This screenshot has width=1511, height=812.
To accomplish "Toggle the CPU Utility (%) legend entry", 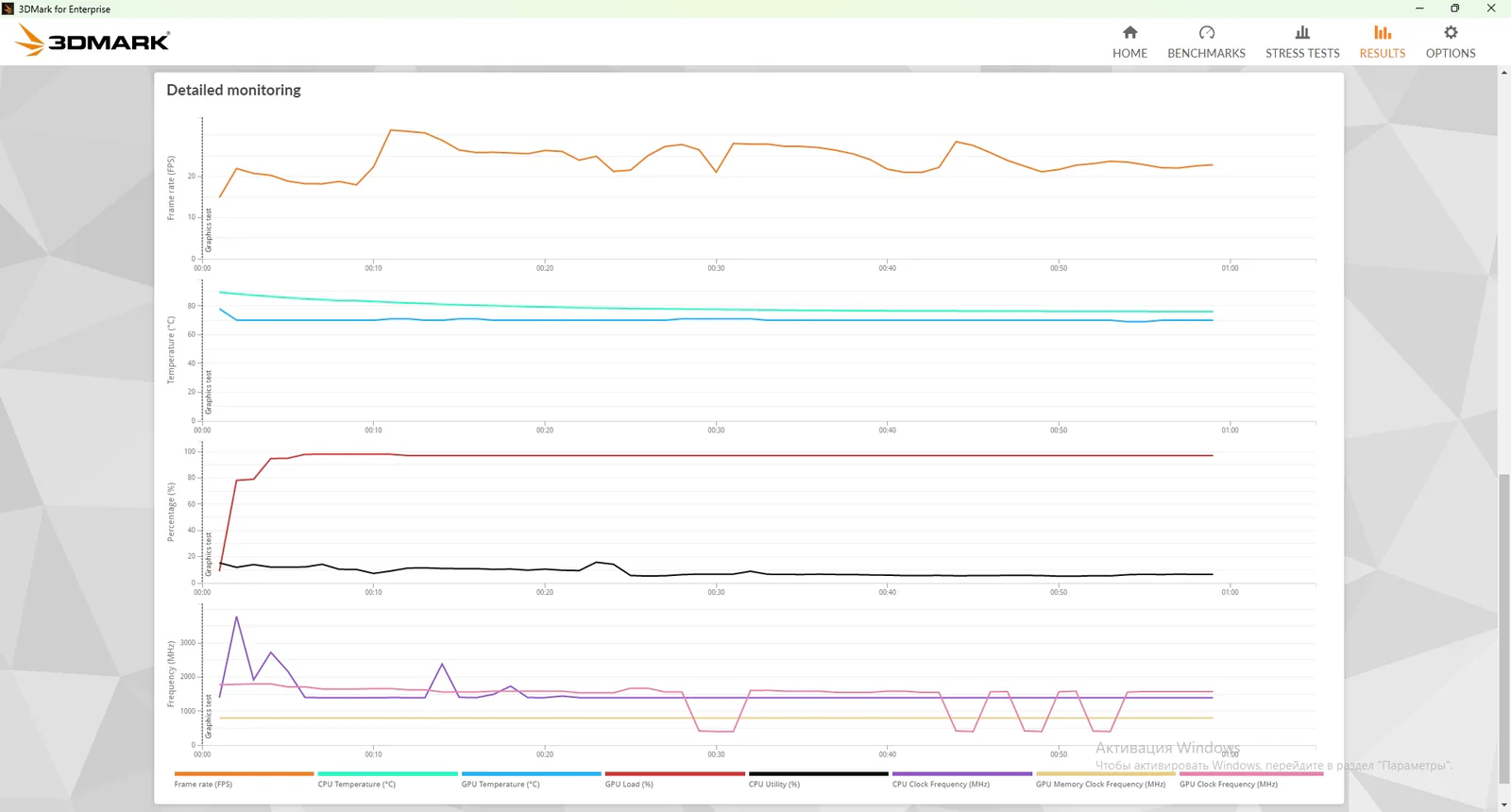I will click(818, 780).
